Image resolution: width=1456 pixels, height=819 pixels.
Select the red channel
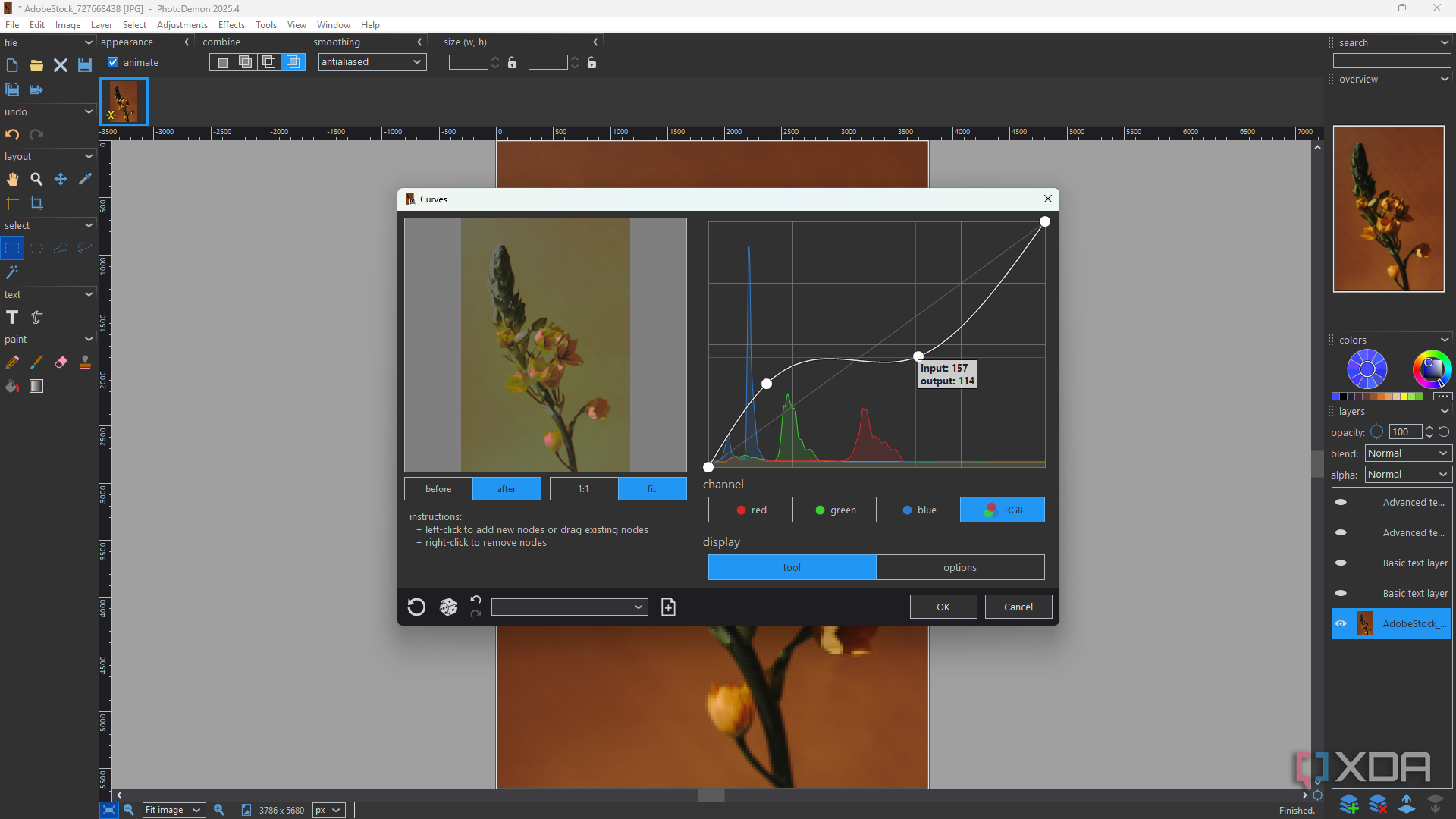coord(751,510)
